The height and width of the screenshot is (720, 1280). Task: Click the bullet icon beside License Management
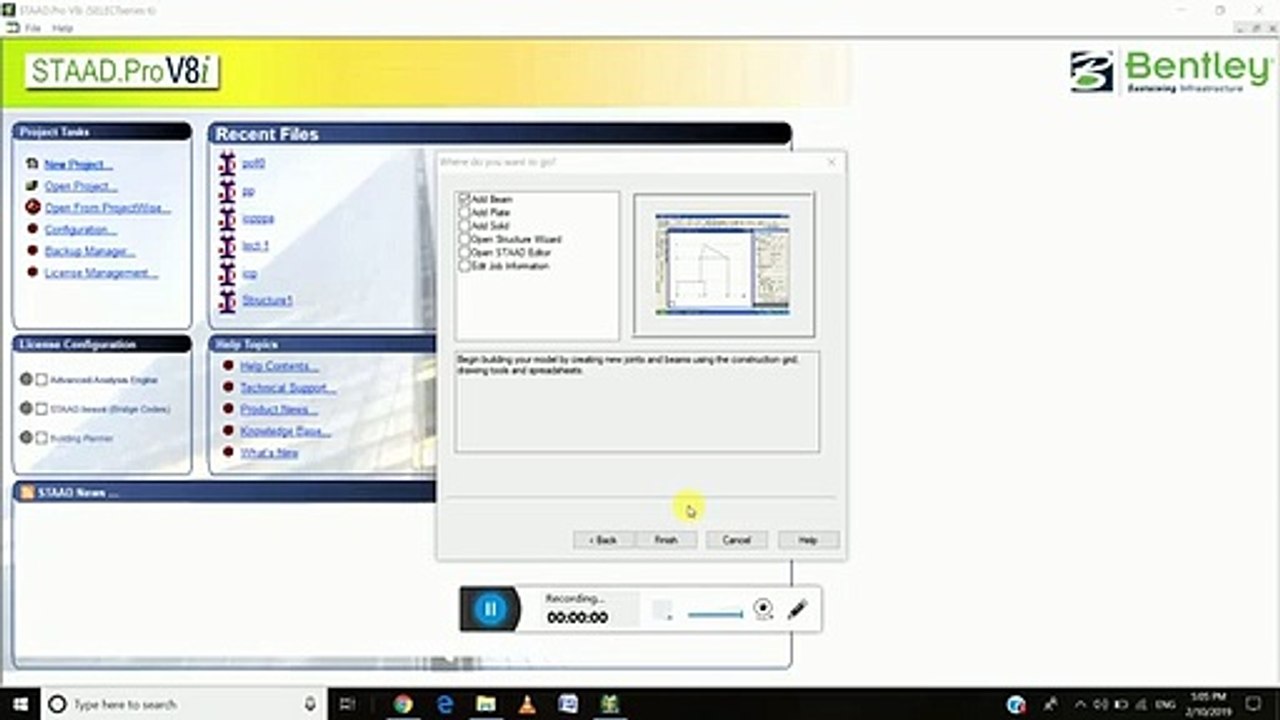[32, 273]
